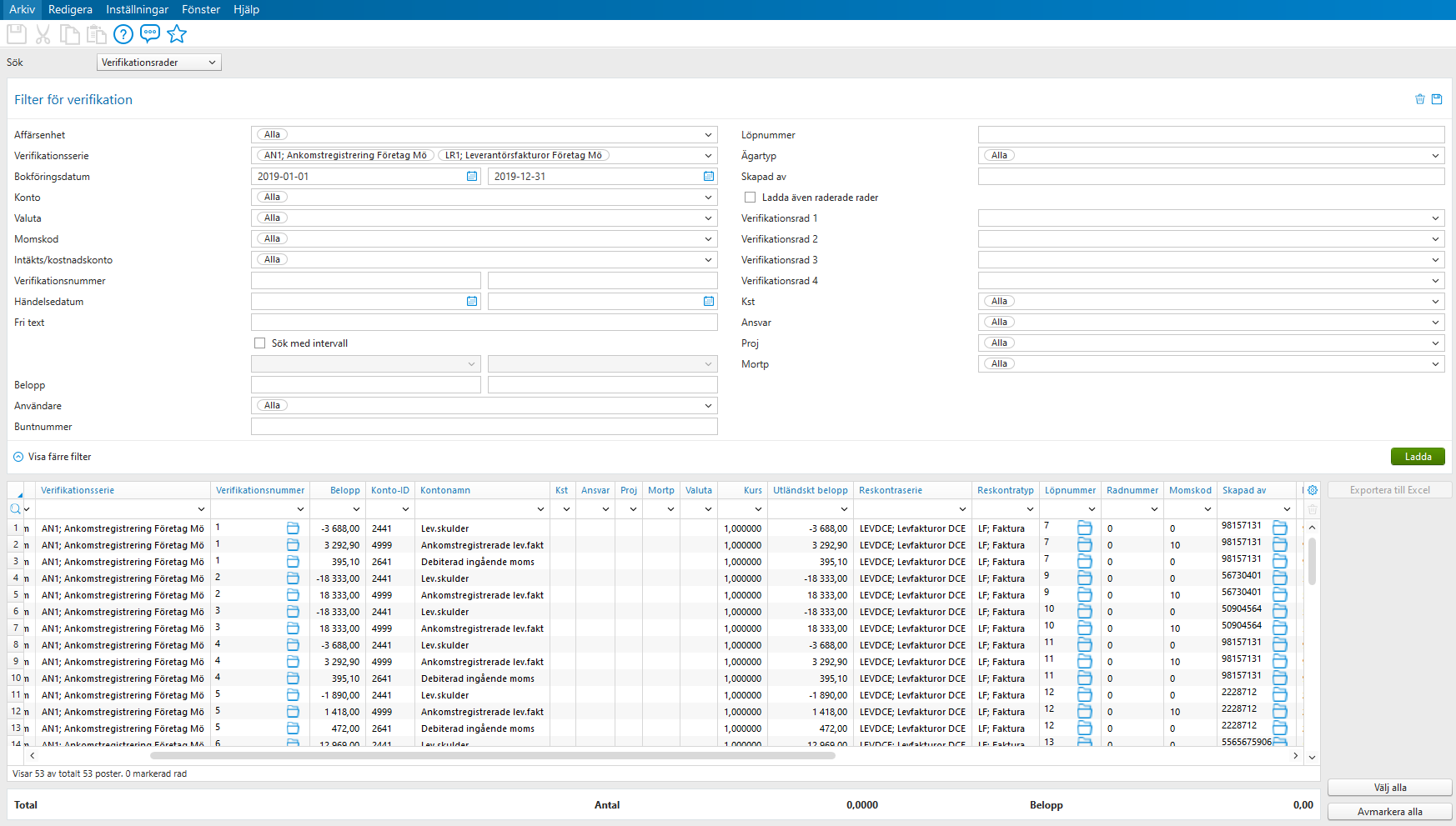
Task: Click the magnifier icon in the grid filter row
Action: [15, 508]
